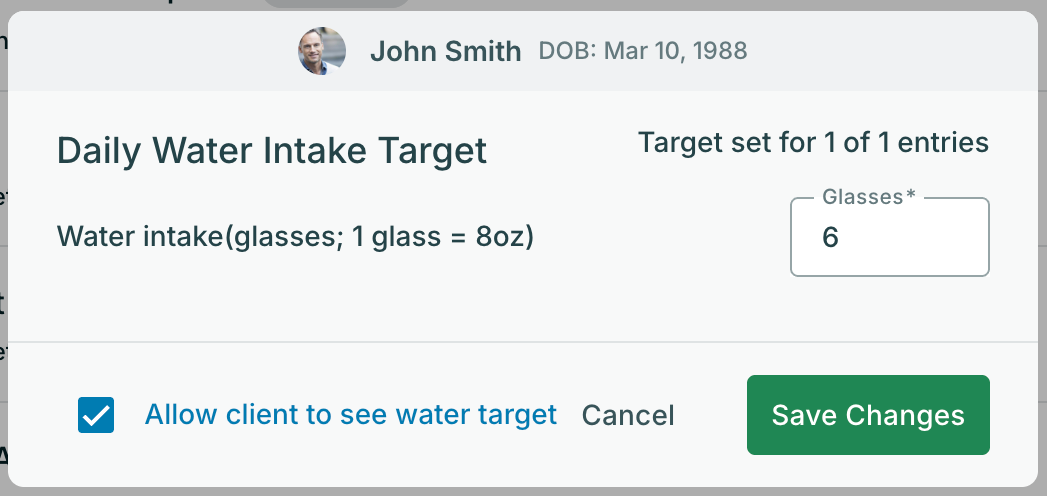Click John Smith's profile photo

322,51
